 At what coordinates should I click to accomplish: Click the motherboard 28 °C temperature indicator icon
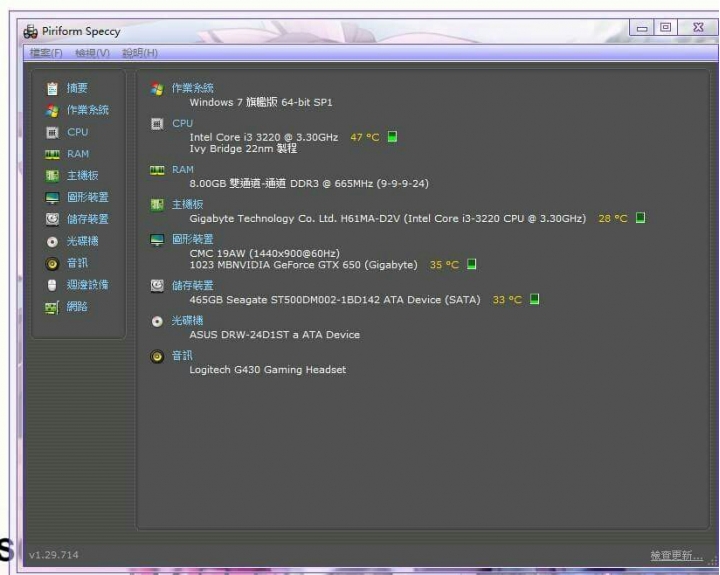640,218
